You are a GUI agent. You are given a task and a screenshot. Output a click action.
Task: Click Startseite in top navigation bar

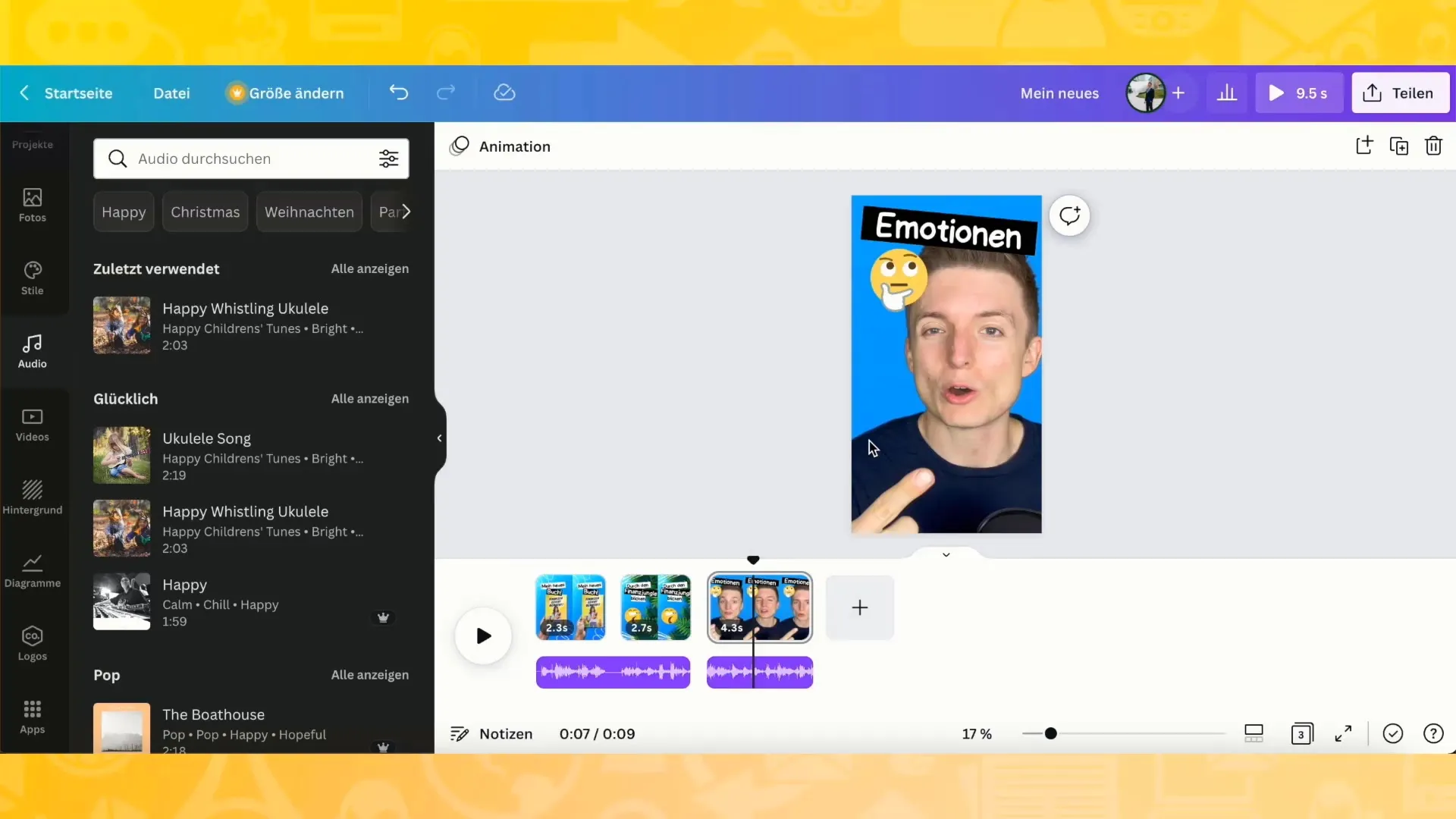click(78, 93)
